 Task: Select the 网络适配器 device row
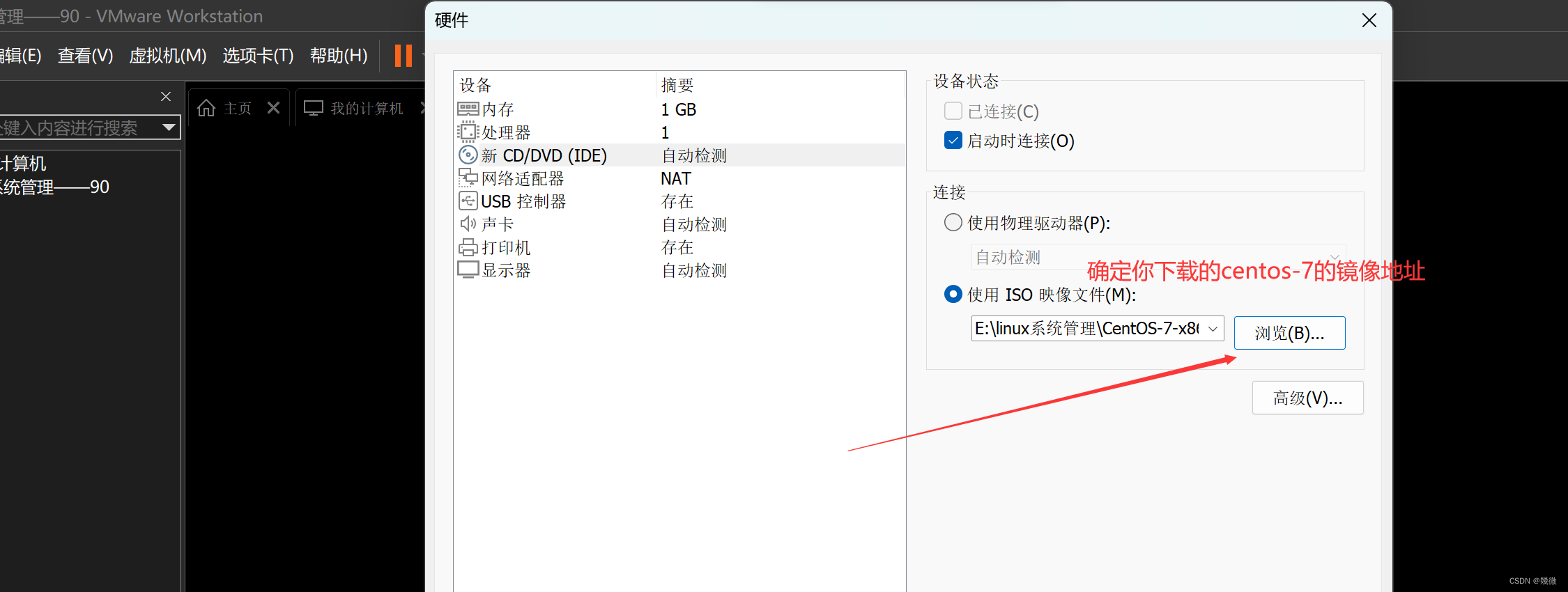[x=679, y=178]
